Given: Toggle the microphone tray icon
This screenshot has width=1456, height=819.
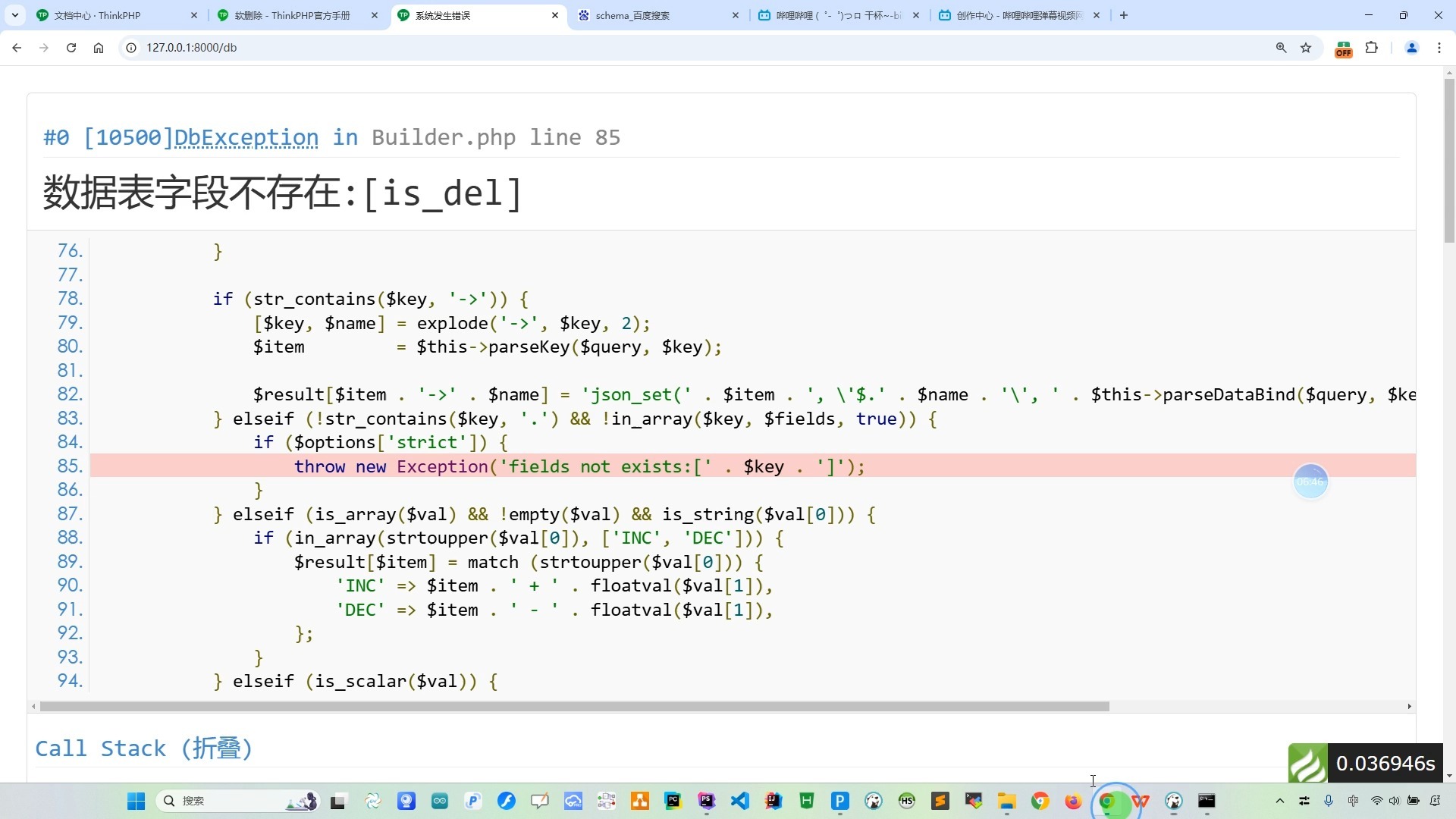Looking at the screenshot, I should click(1329, 801).
